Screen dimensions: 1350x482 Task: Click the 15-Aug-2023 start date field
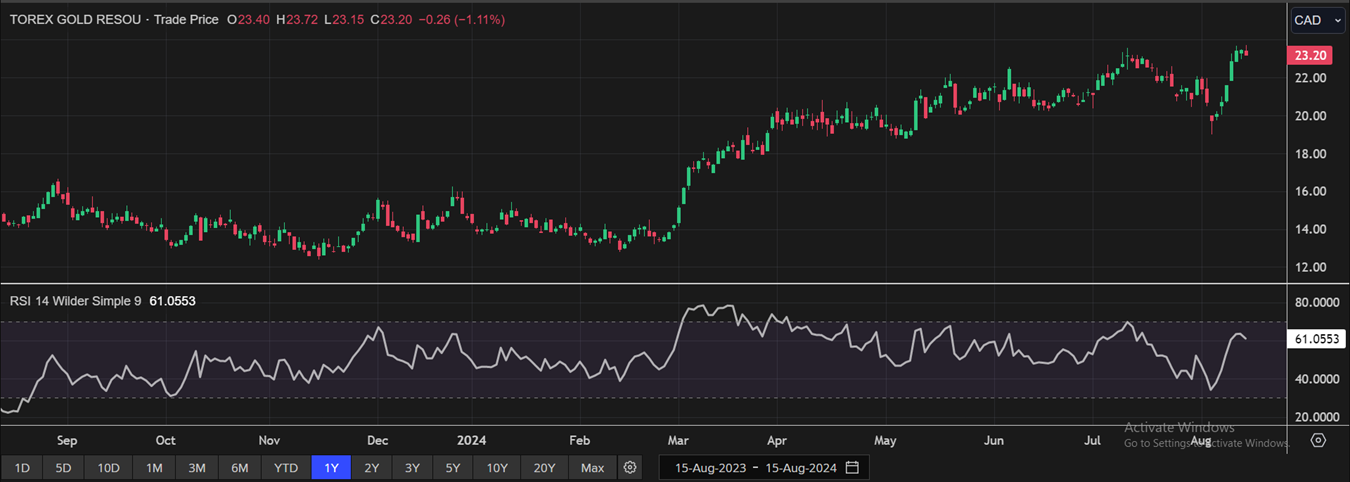pos(709,467)
